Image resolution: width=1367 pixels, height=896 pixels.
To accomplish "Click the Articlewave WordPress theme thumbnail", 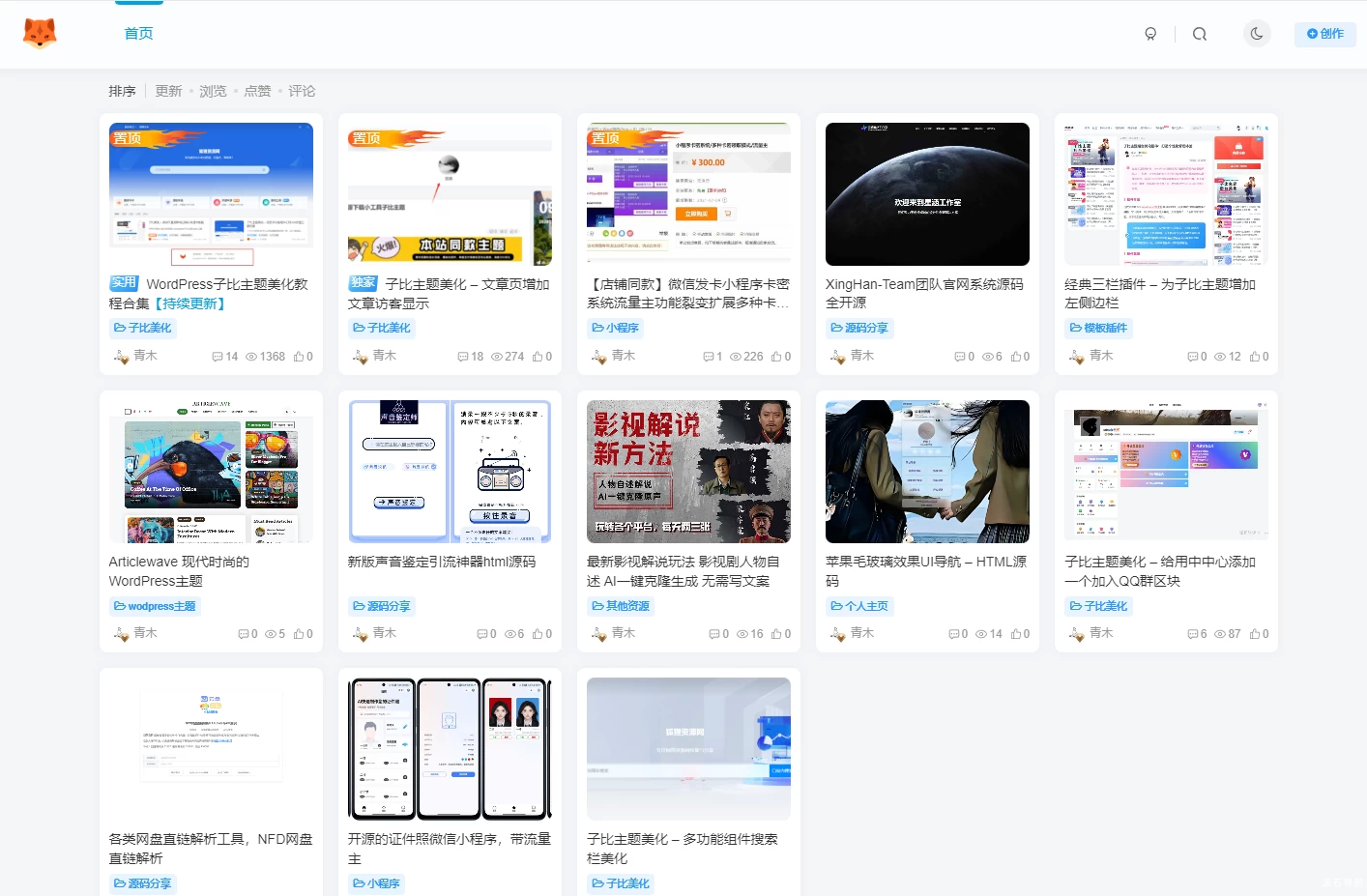I will [x=211, y=471].
